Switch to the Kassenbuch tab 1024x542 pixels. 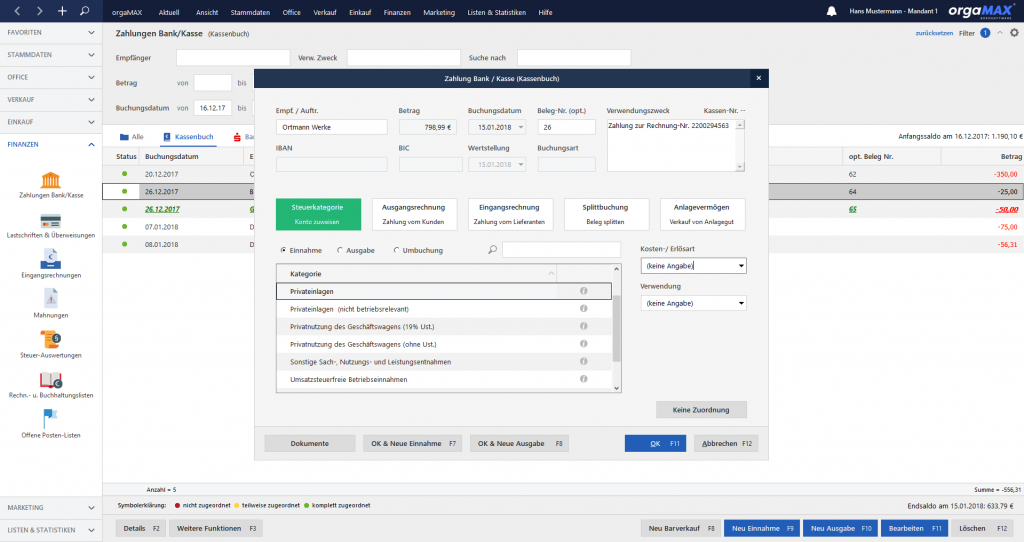188,136
